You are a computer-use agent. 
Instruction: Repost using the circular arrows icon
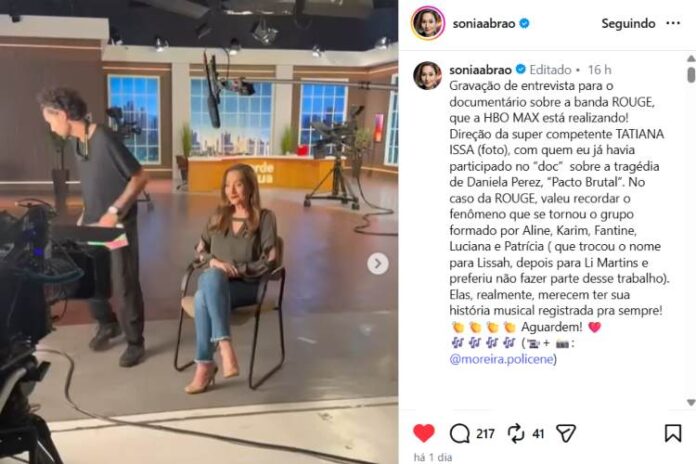516,433
